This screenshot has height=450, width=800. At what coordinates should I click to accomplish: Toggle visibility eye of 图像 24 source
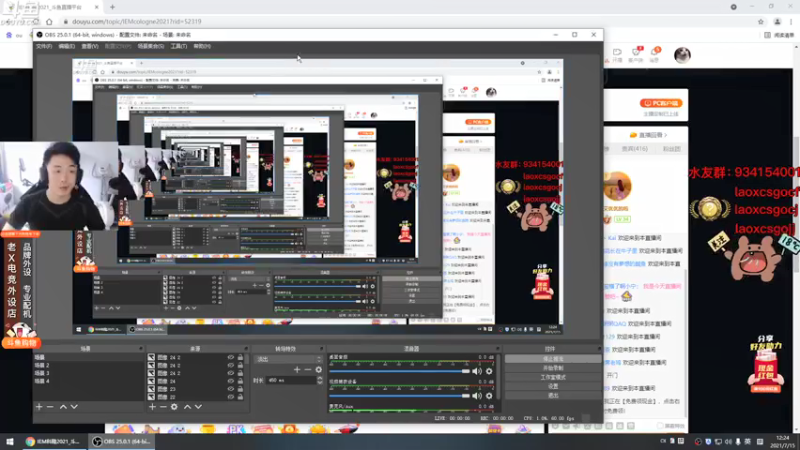tap(231, 381)
